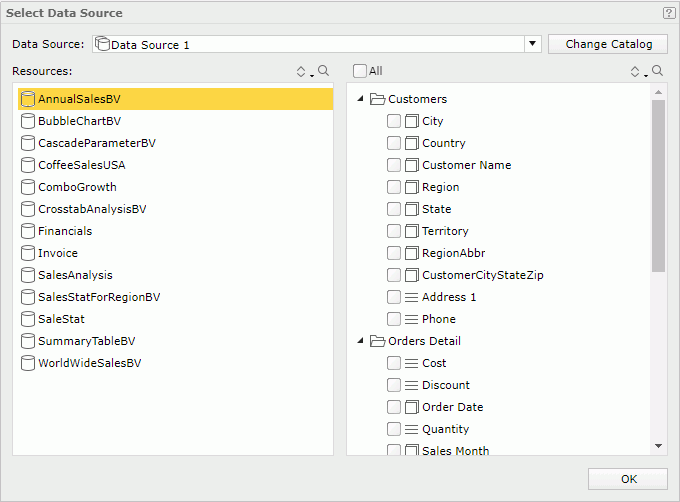Click the Customers folder icon
The height and width of the screenshot is (502, 680).
[x=377, y=99]
